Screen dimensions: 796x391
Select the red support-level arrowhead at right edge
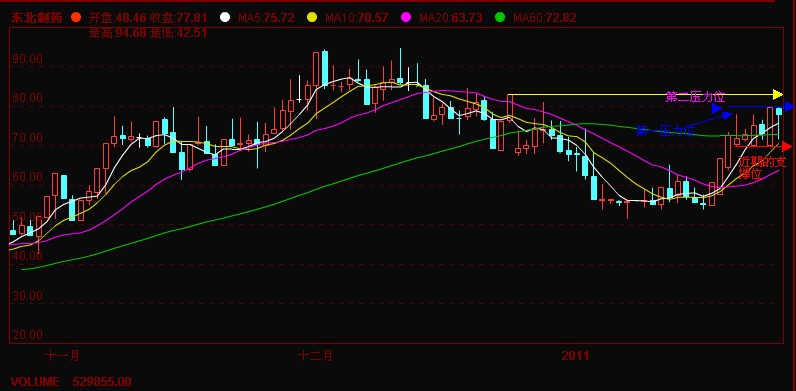787,147
